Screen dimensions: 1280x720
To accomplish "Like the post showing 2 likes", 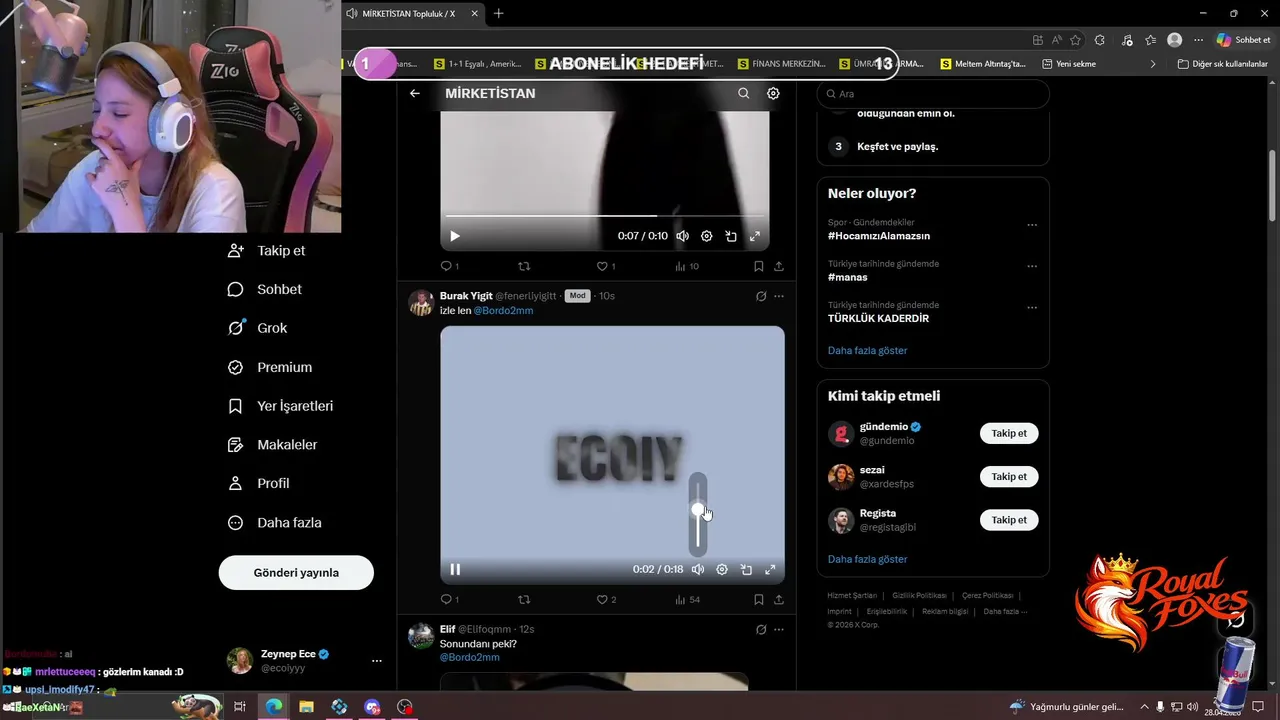I will pos(606,599).
